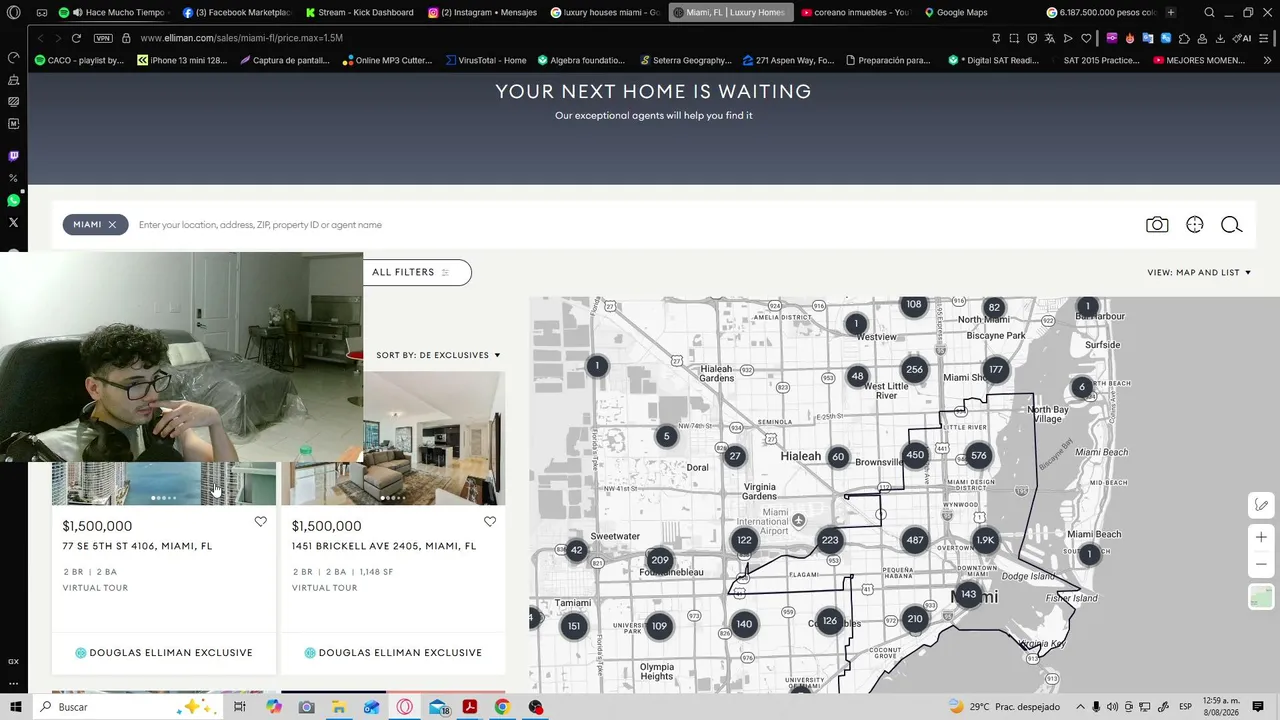Open the View: Map and List dropdown
This screenshot has height=720, width=1280.
(x=1199, y=272)
